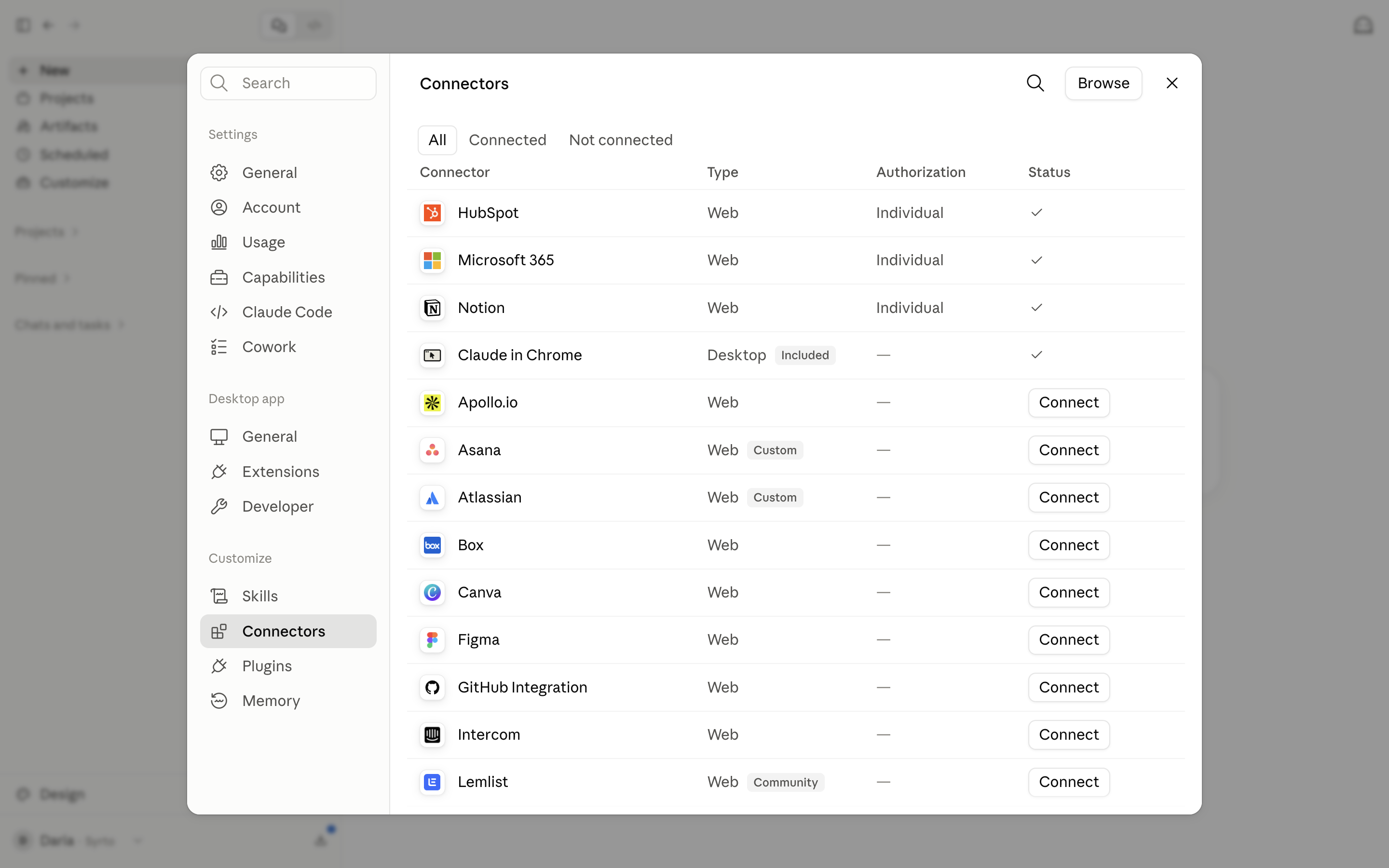Click the HubSpot connector name

coord(488,213)
